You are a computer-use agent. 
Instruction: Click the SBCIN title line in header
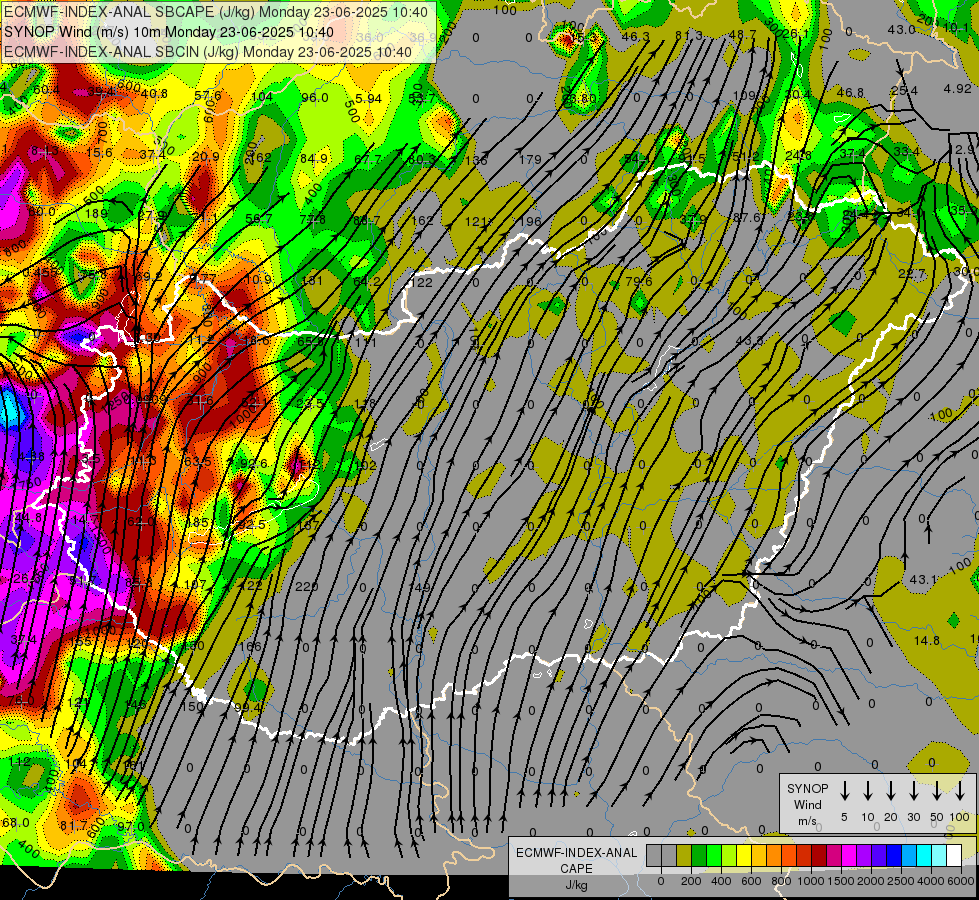pos(208,52)
